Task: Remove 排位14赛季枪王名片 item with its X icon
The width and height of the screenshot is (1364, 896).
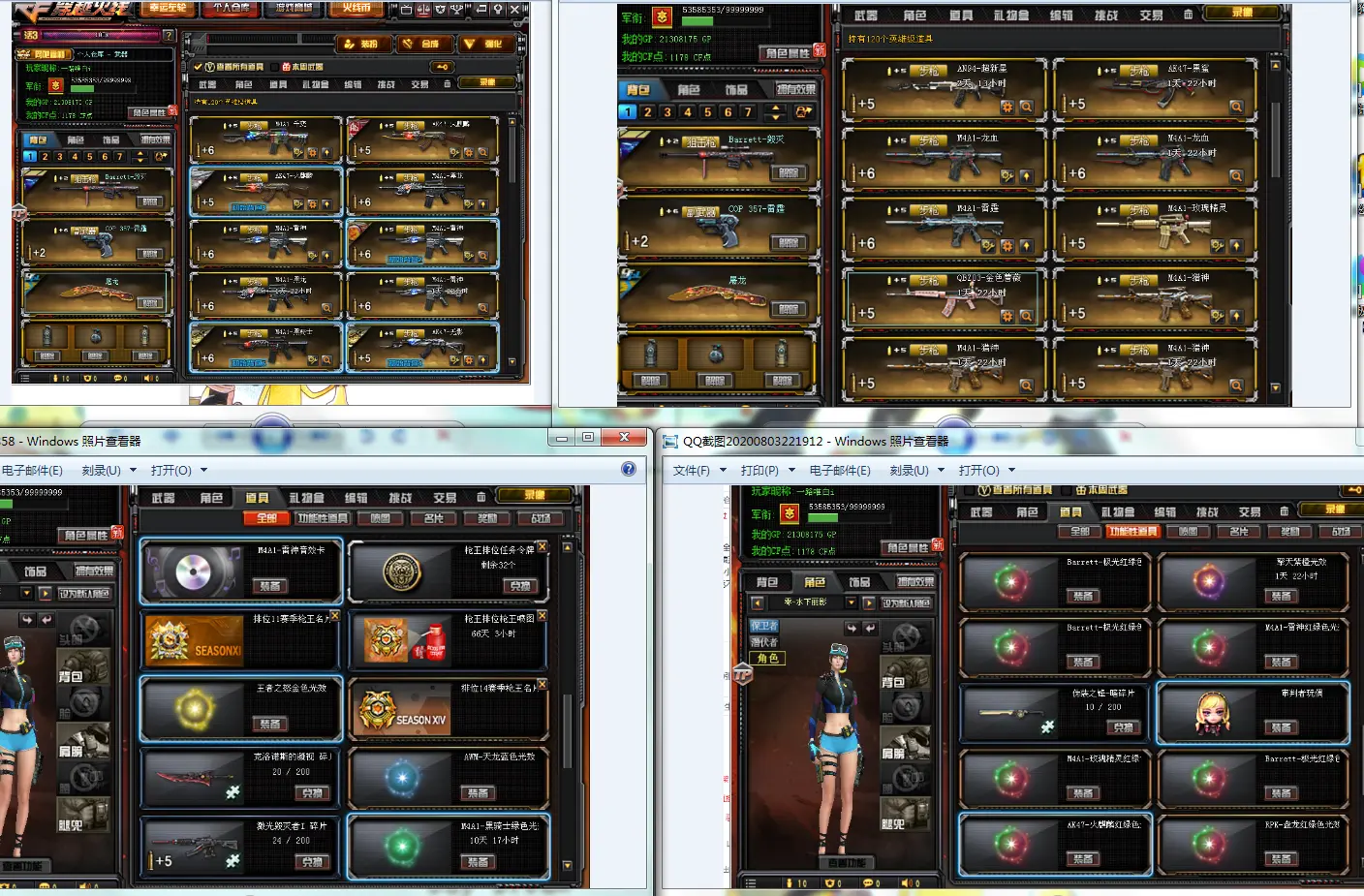Action: pyautogui.click(x=542, y=685)
